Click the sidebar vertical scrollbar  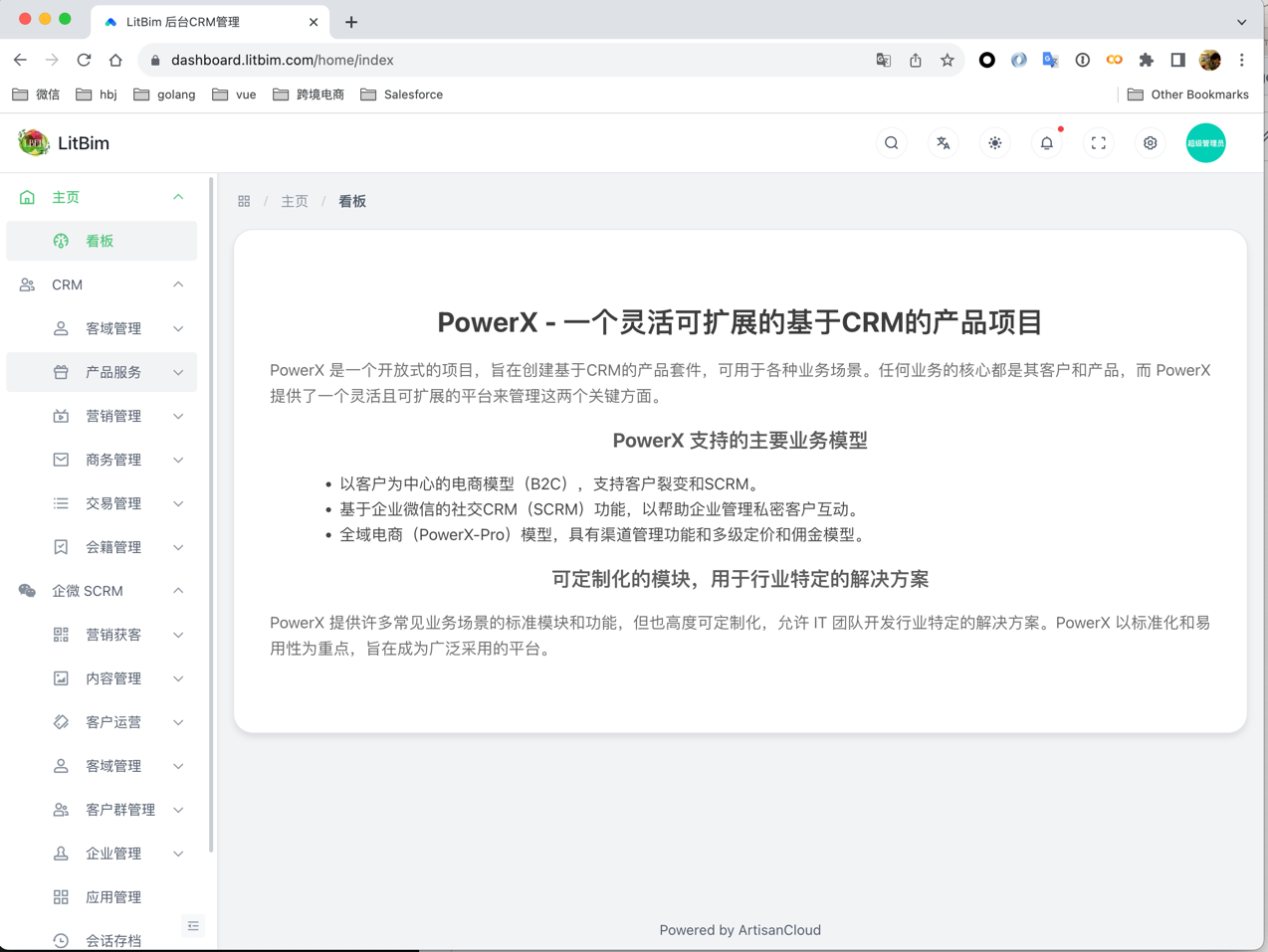point(211,515)
